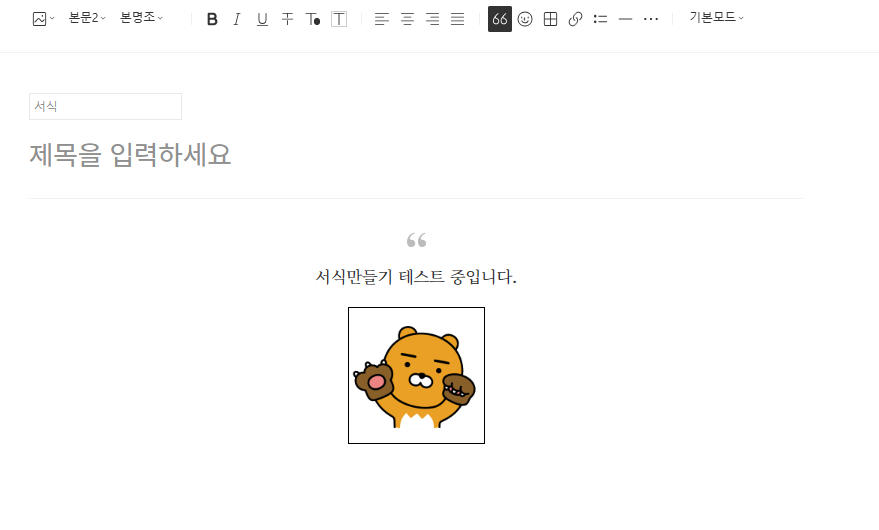Open the image insert dropdown
Image resolution: width=879 pixels, height=530 pixels.
coord(43,19)
